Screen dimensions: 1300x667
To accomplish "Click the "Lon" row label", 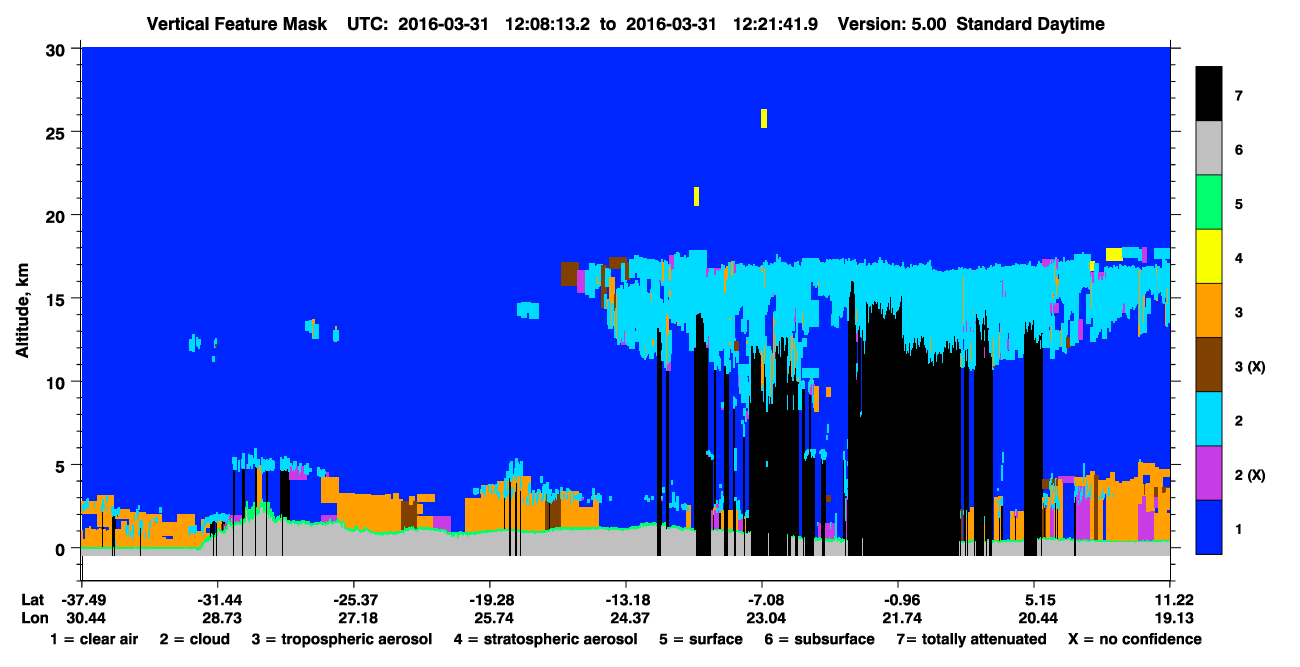I will (34, 618).
